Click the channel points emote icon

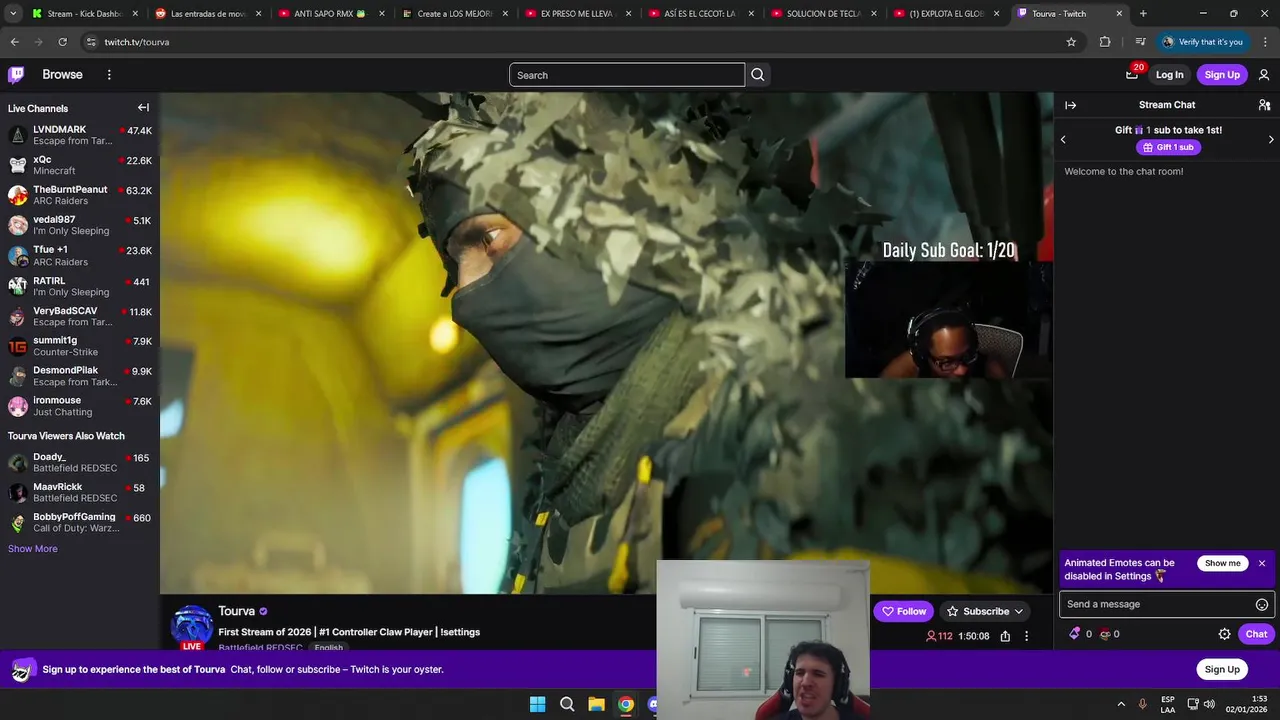(1105, 634)
